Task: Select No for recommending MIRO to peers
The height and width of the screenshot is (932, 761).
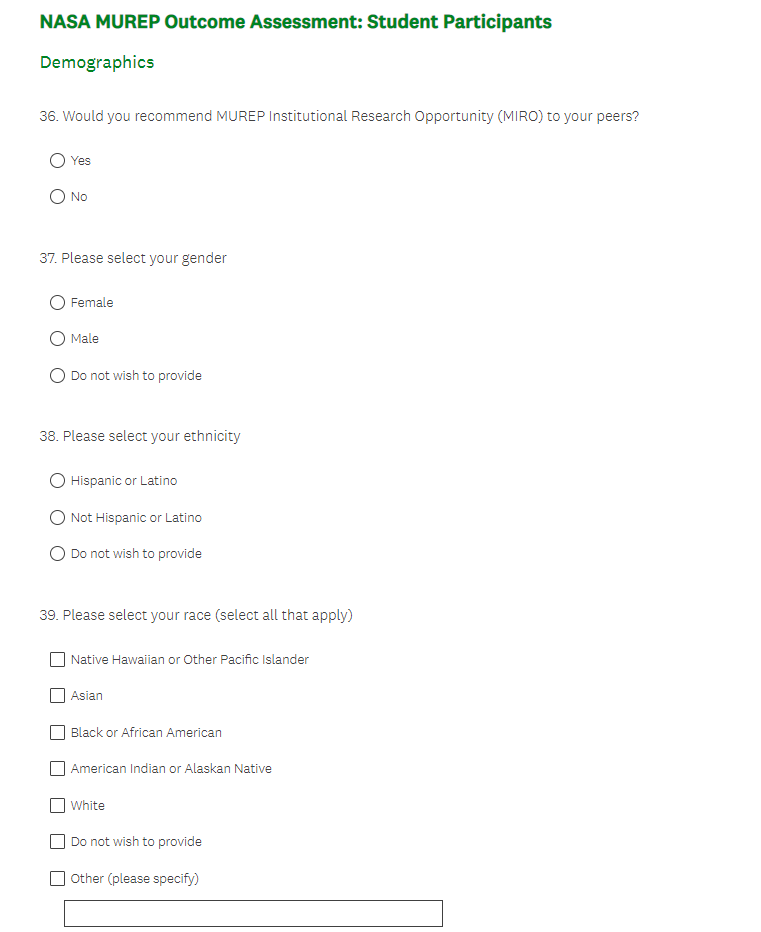Action: pos(58,197)
